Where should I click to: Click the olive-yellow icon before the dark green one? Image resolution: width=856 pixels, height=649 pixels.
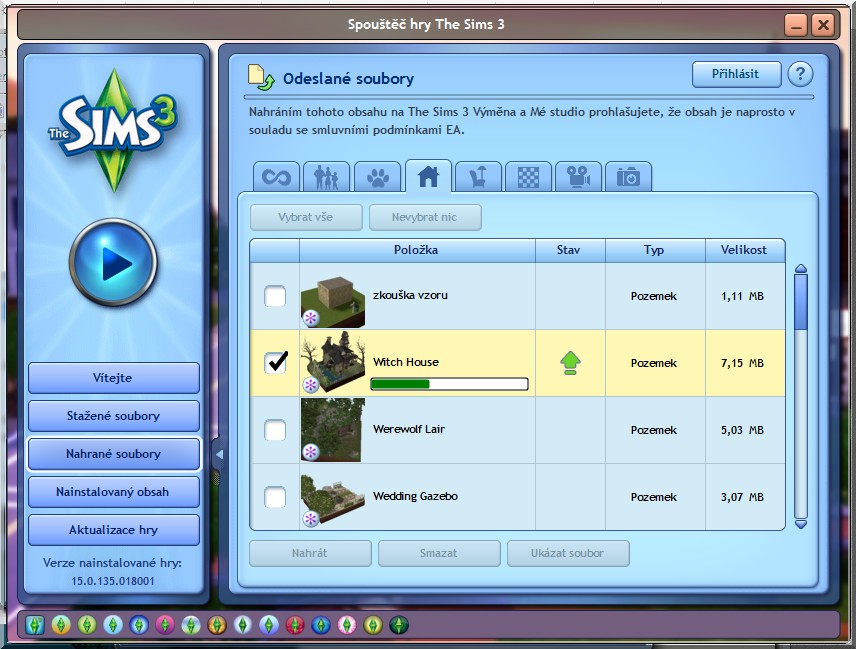pos(373,625)
